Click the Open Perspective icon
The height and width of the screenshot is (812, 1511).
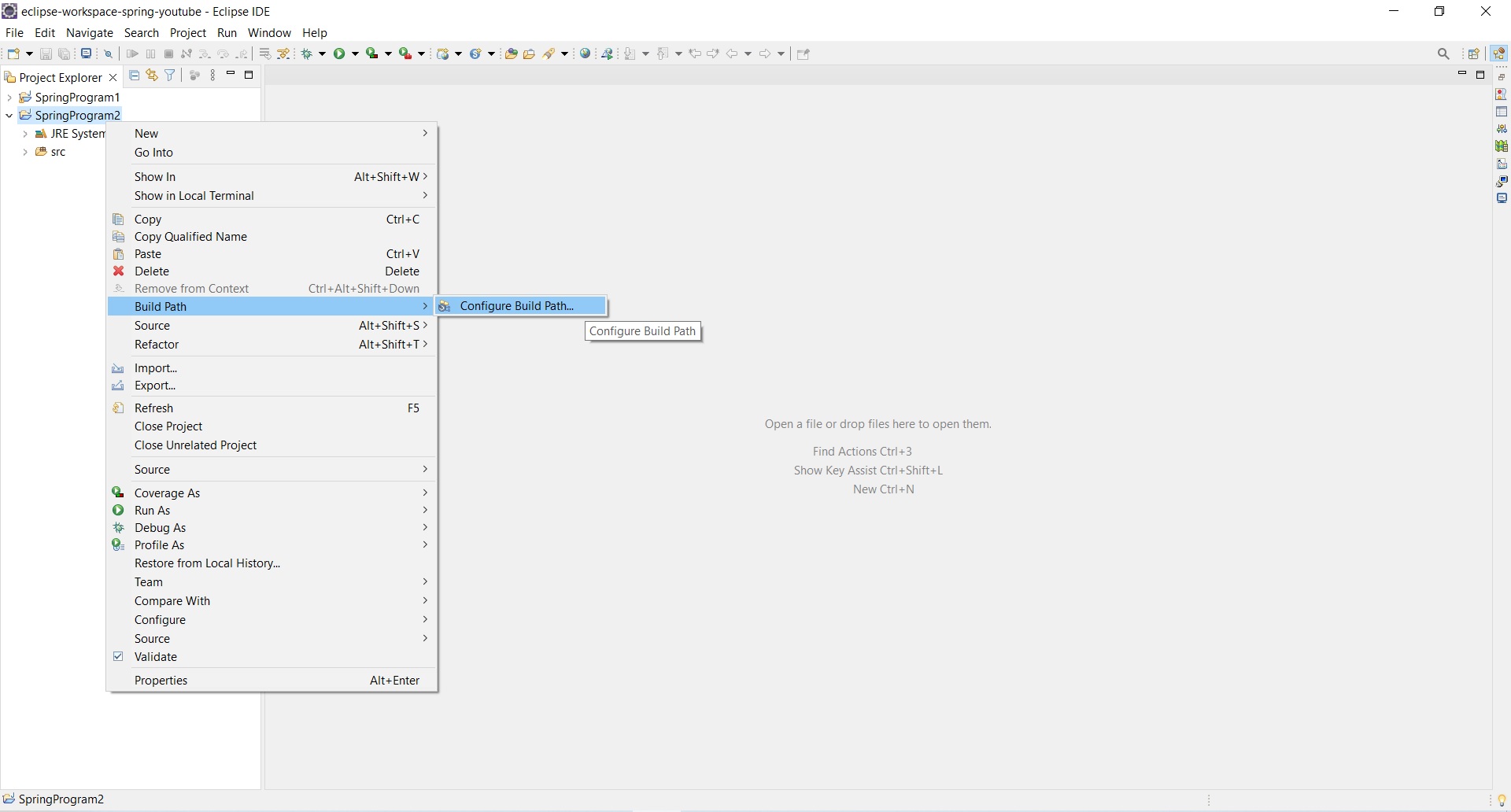tap(1474, 54)
